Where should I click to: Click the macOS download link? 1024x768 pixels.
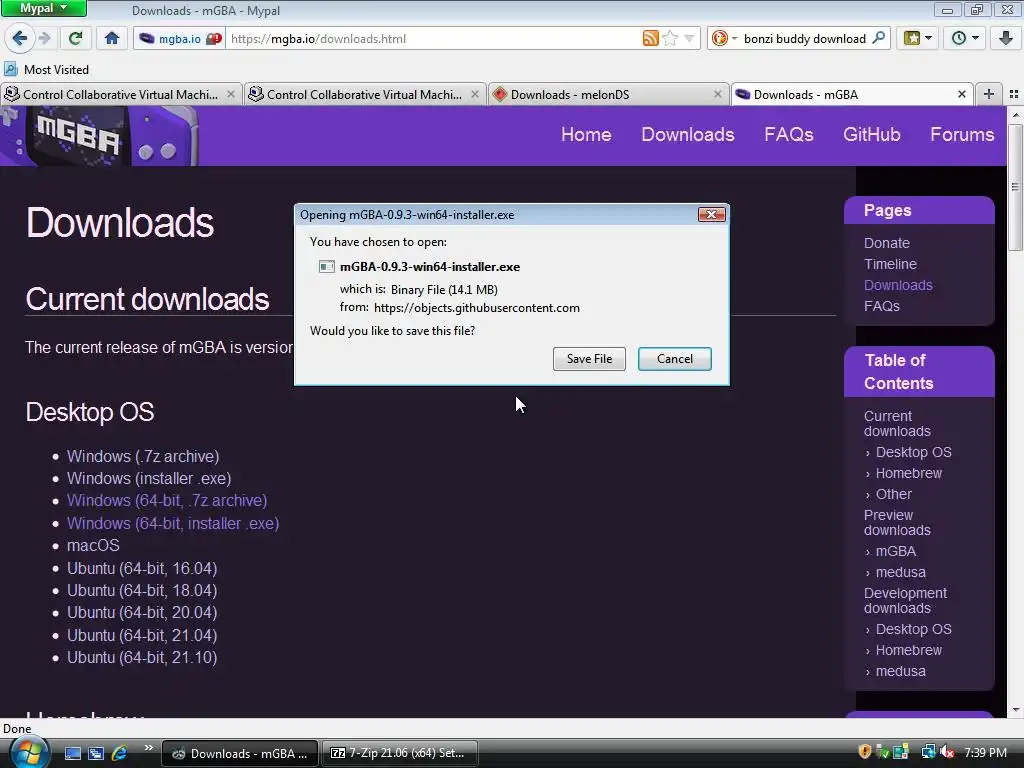[93, 545]
